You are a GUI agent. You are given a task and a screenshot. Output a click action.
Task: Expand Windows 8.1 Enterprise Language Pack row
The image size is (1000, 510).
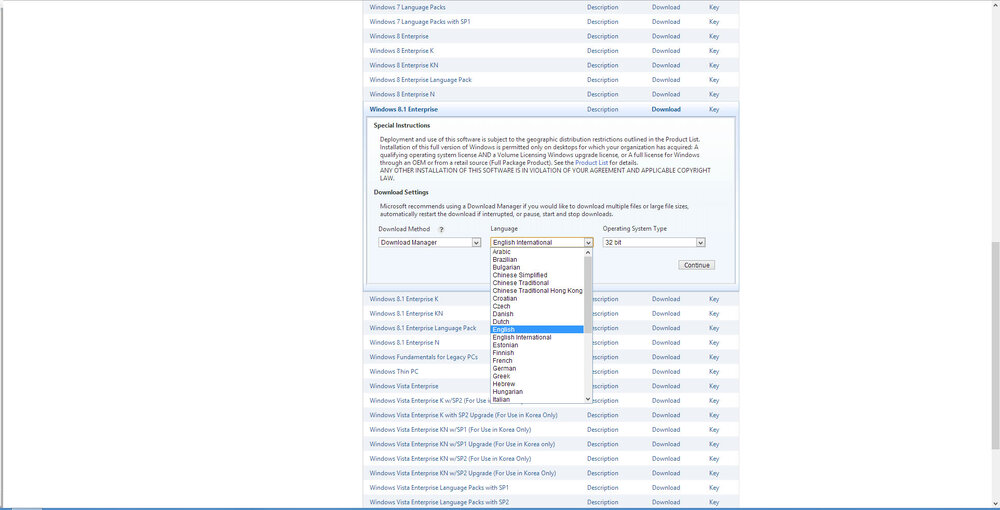[x=423, y=328]
